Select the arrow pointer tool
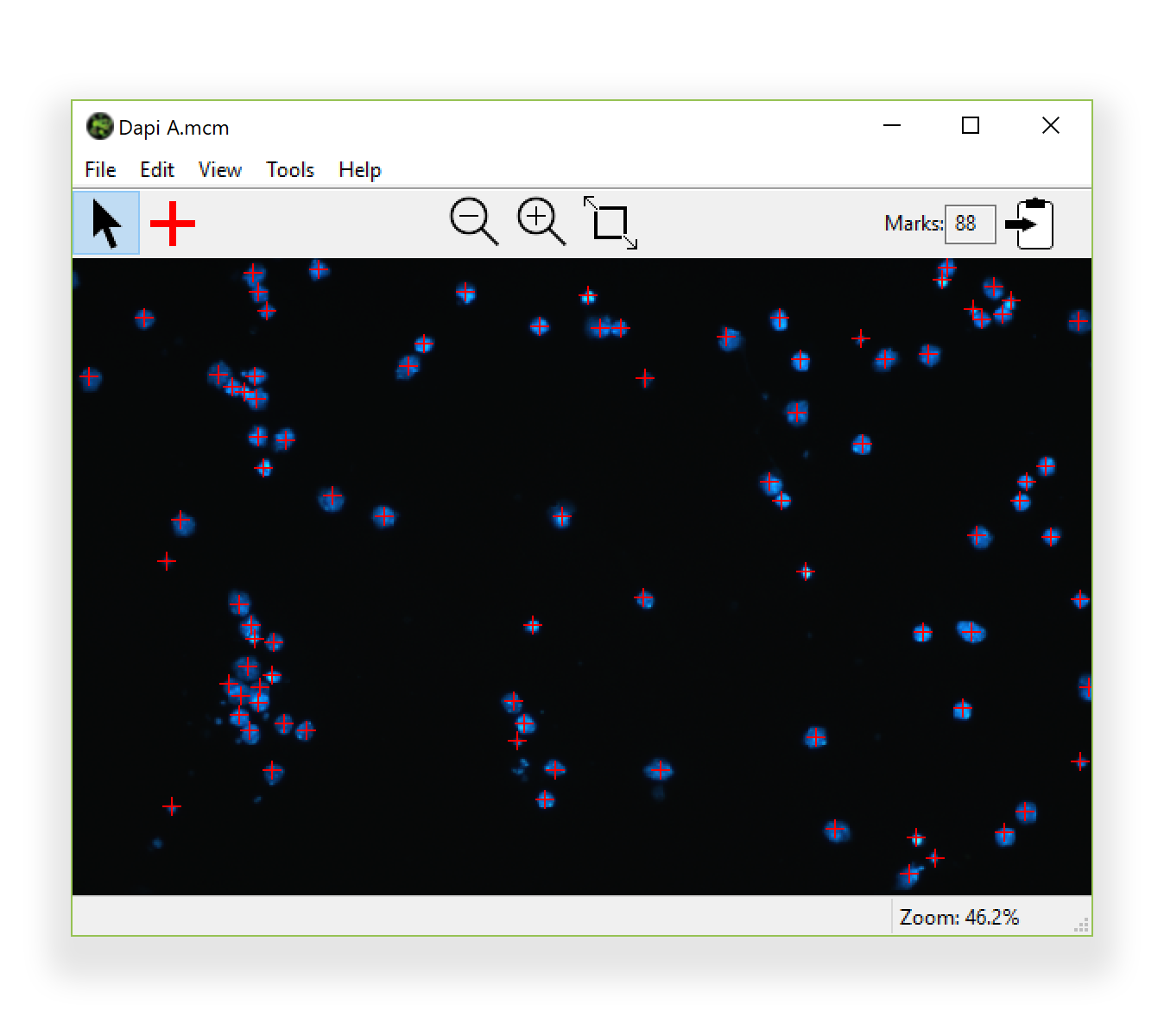The width and height of the screenshot is (1164, 1036). [x=106, y=224]
